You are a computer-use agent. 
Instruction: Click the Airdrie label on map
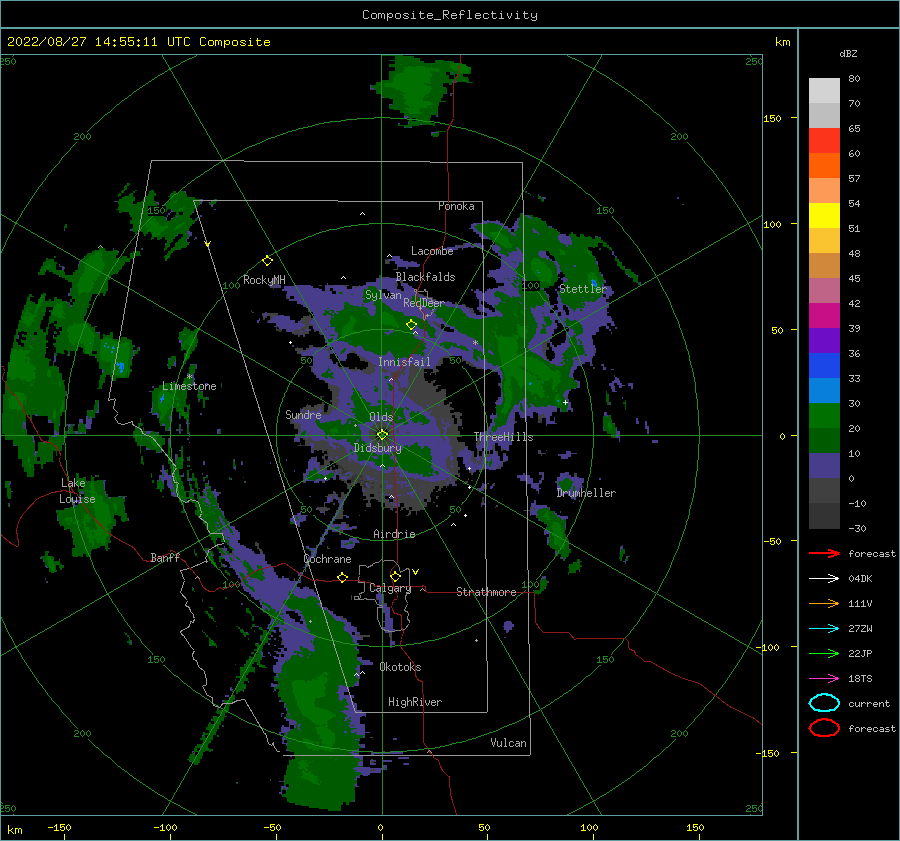click(x=394, y=534)
